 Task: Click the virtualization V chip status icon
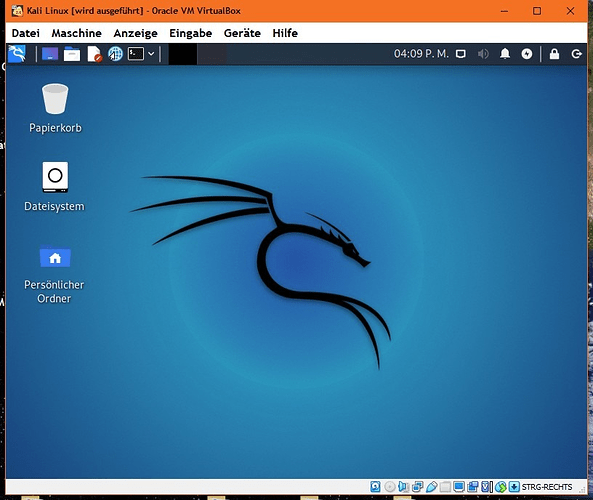(487, 487)
